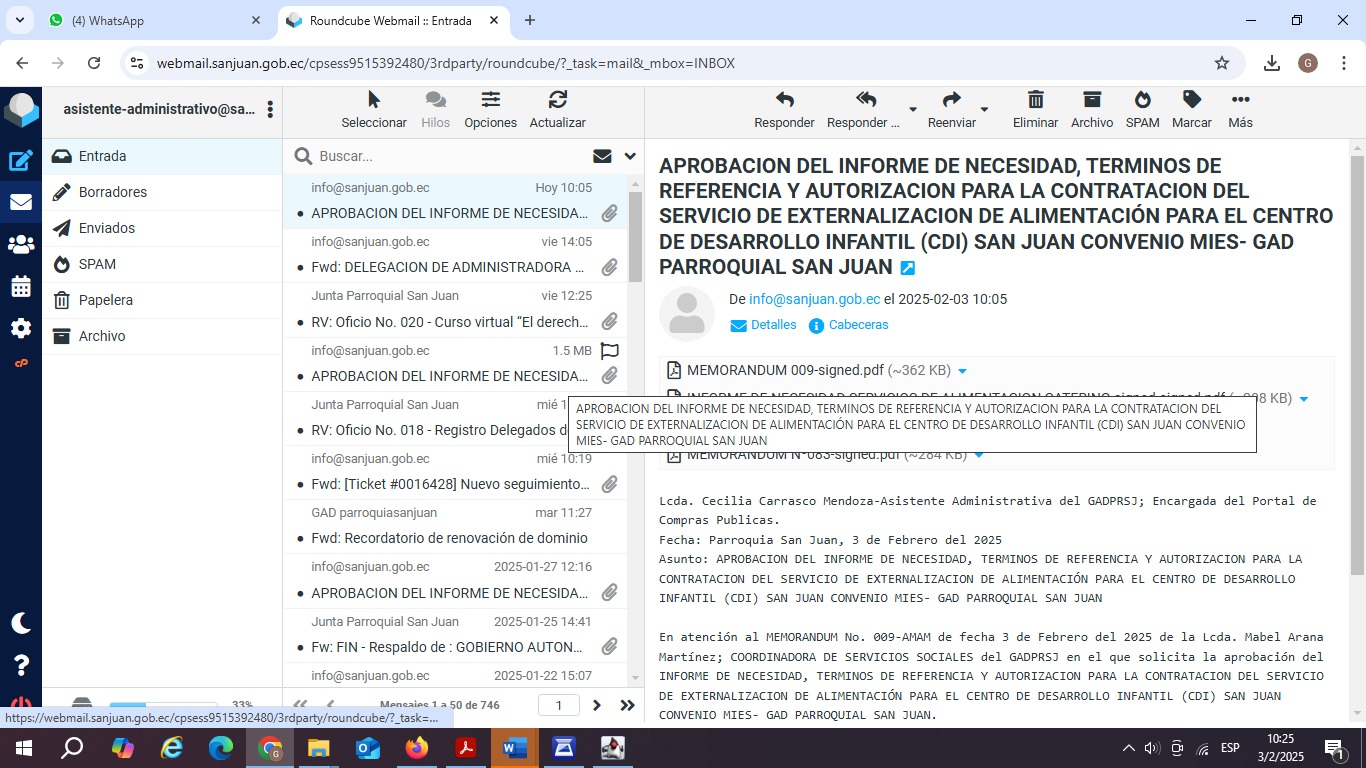The width and height of the screenshot is (1366, 768).
Task: Open Settings gear in left sidebar
Action: click(x=21, y=329)
